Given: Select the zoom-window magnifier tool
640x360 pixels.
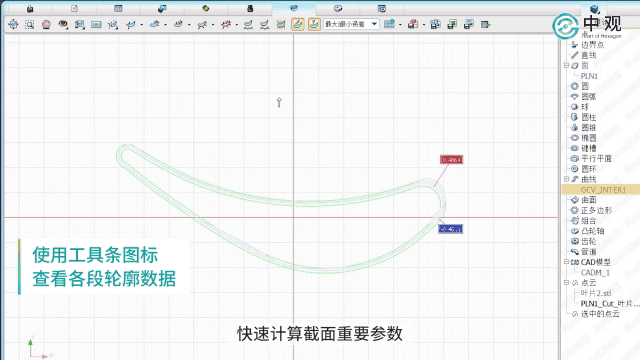Looking at the screenshot, I should click(29, 24).
